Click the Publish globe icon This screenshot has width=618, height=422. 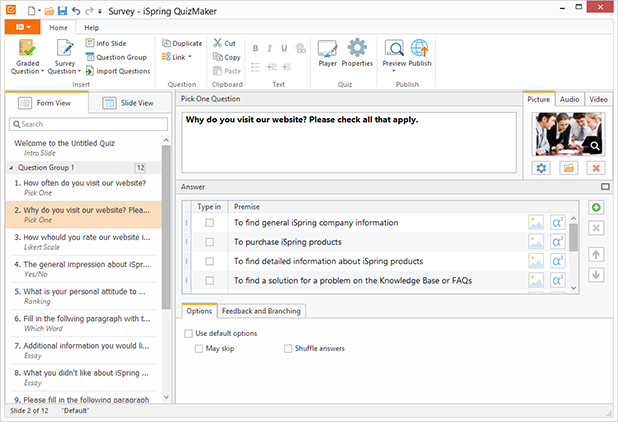click(420, 48)
